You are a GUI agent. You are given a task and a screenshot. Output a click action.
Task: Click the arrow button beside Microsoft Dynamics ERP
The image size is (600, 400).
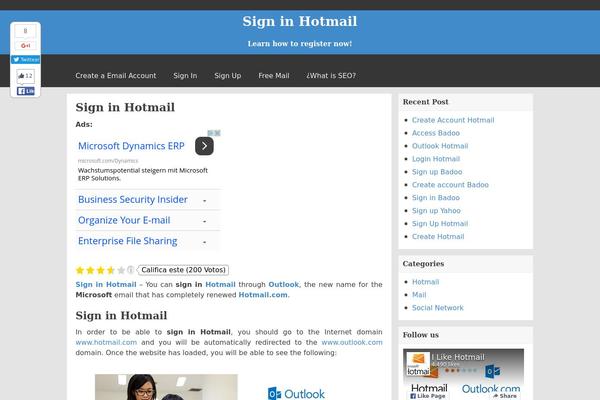204,146
